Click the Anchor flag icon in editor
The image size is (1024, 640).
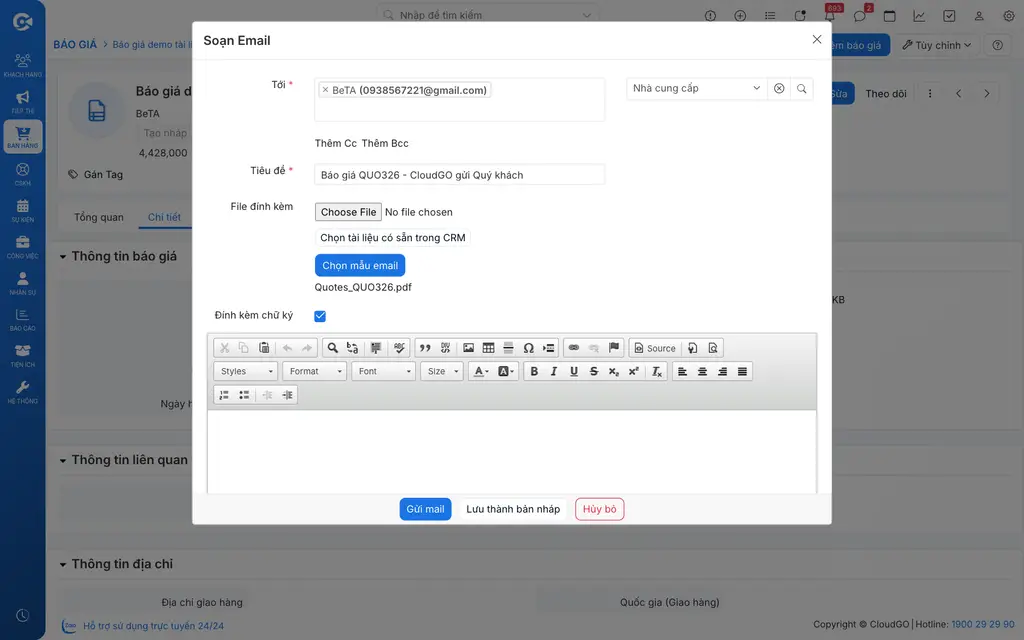[x=614, y=348]
